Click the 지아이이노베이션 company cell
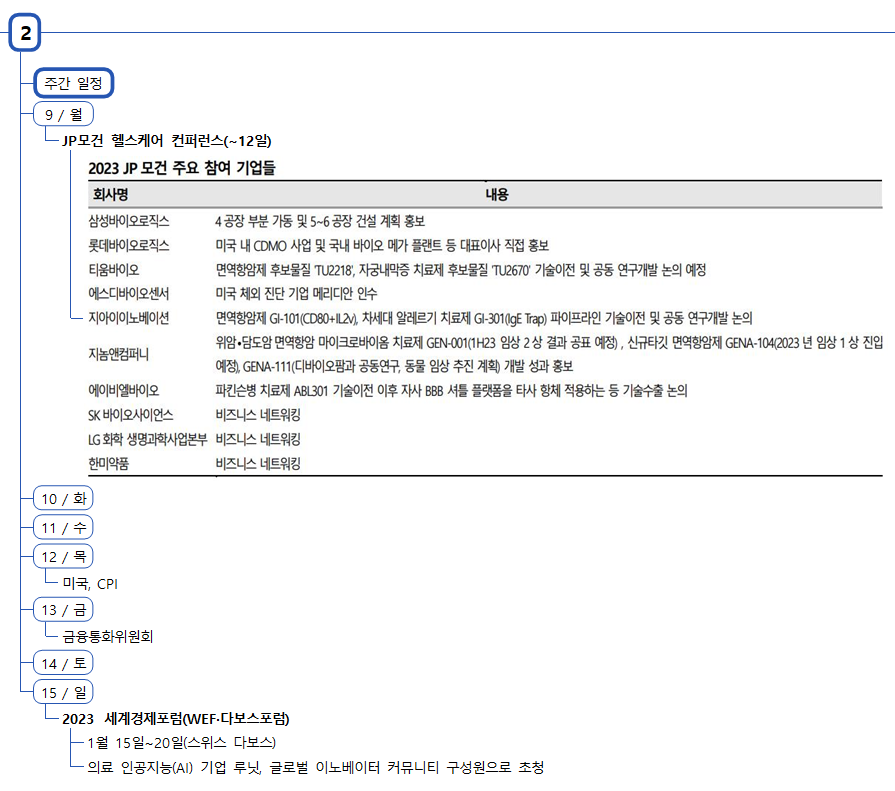The height and width of the screenshot is (791, 895). pos(128,318)
